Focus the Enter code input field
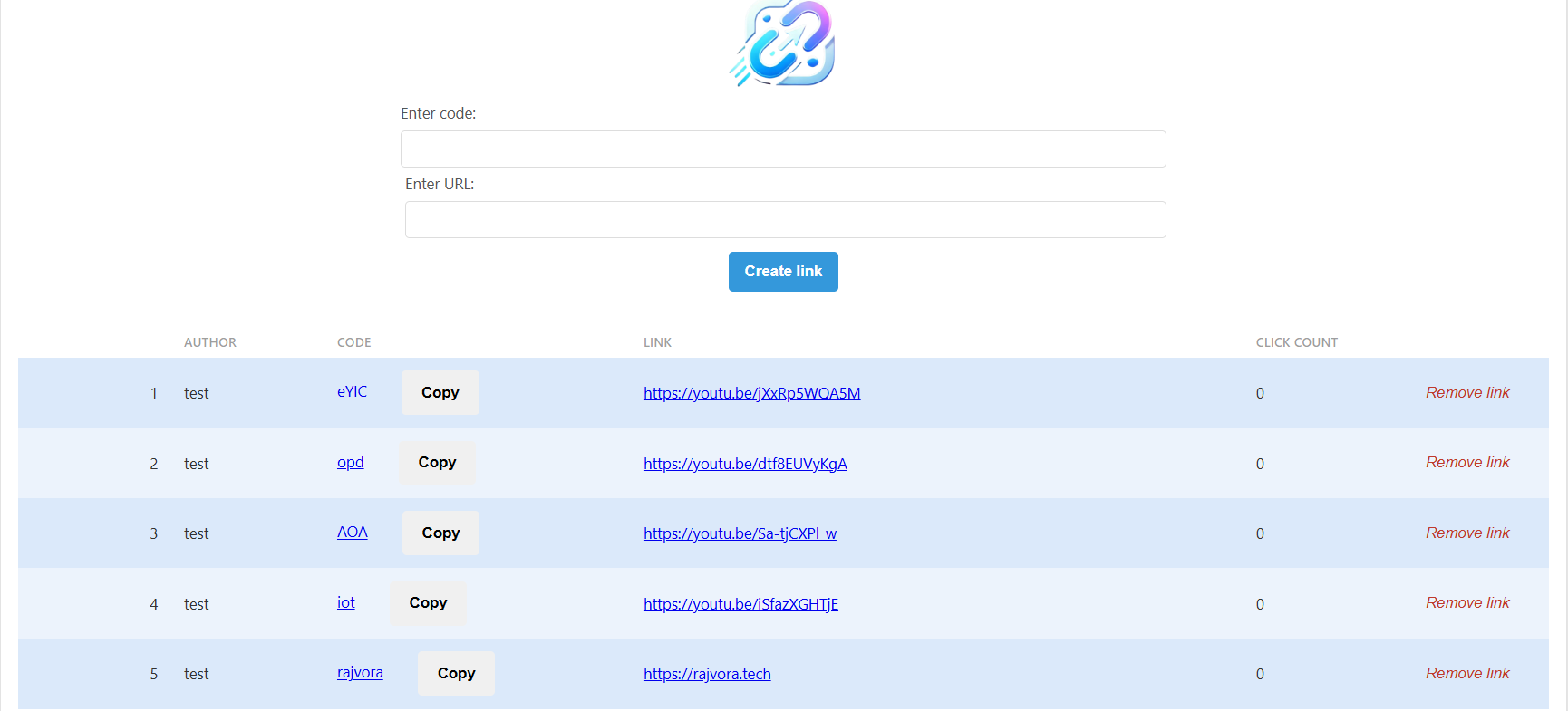 pos(783,149)
